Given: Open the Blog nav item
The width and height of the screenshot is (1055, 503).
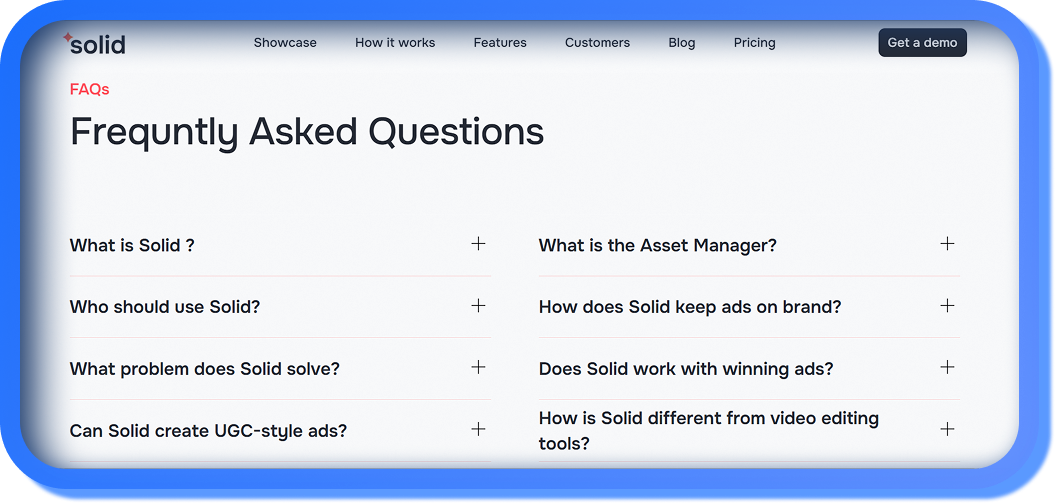Looking at the screenshot, I should [682, 42].
